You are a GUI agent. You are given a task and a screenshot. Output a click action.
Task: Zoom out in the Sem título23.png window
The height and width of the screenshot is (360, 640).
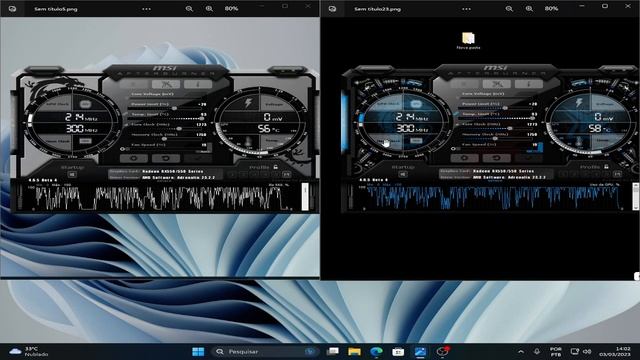click(x=509, y=9)
